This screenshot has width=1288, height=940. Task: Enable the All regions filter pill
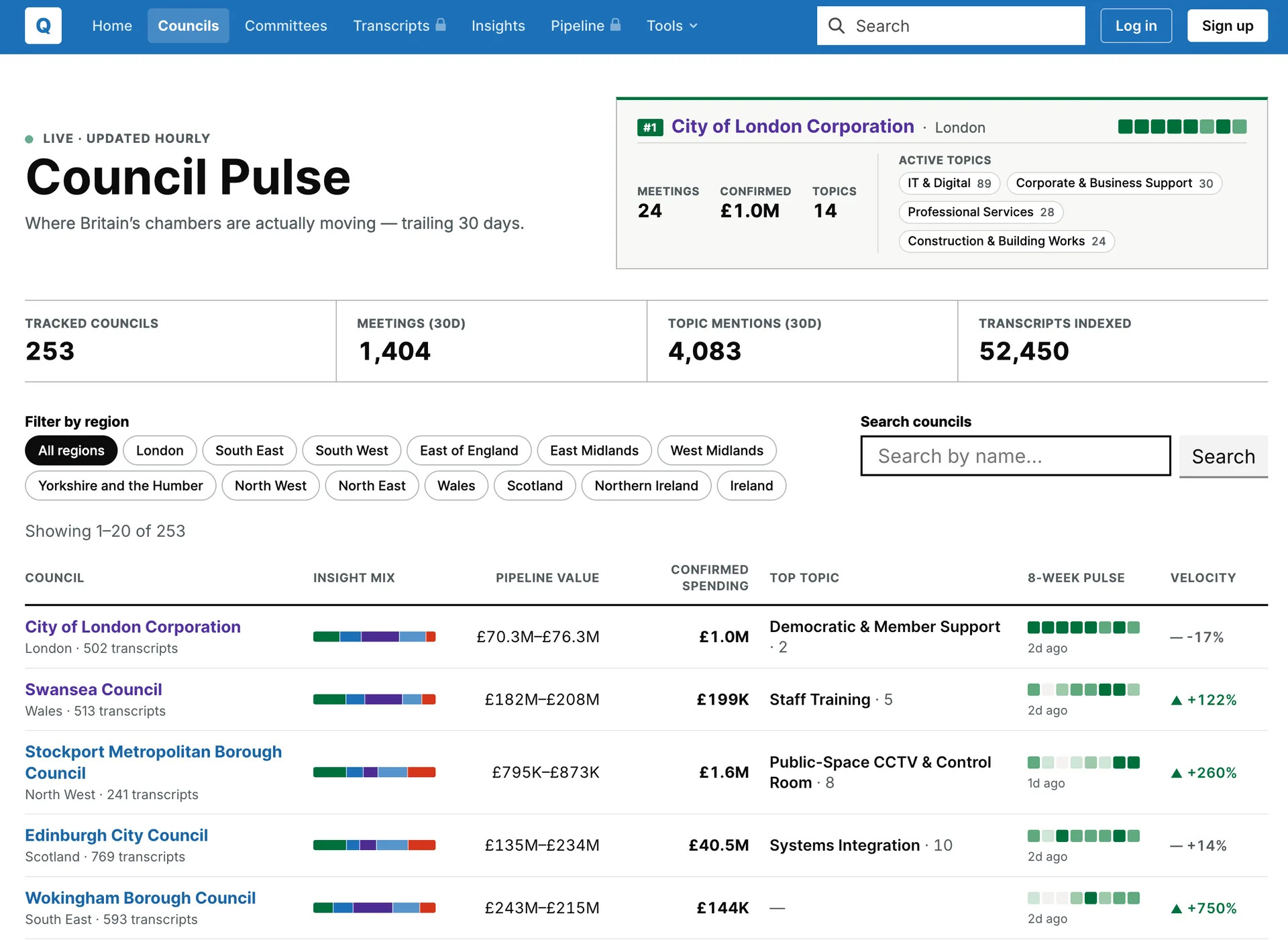click(x=71, y=450)
